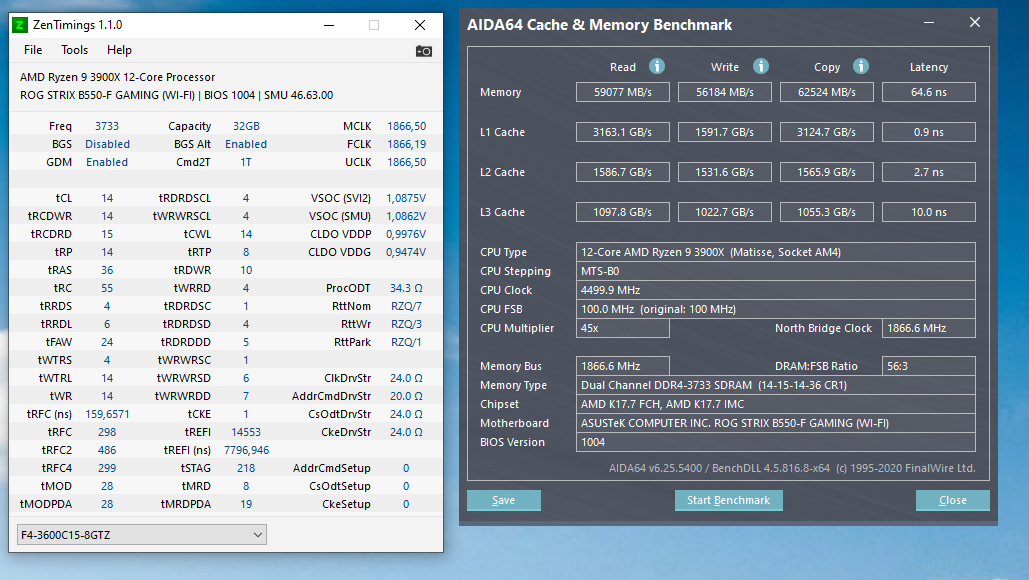The width and height of the screenshot is (1029, 580).
Task: Click the Motherboard ASUSTeK field in AIDA64
Action: pyautogui.click(x=776, y=423)
